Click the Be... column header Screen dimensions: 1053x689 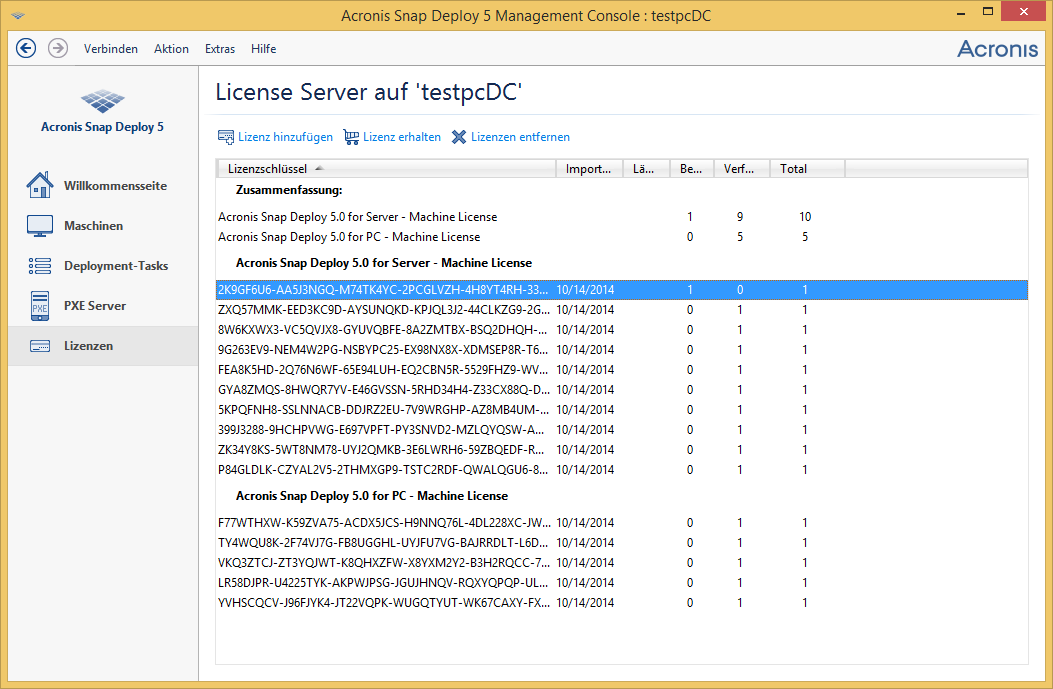pos(692,169)
